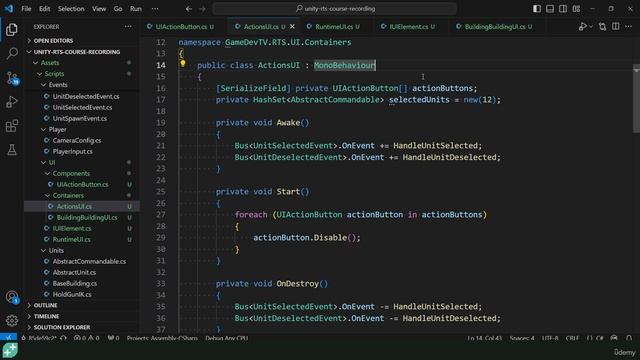Open the Explorer view in activity bar
This screenshot has height=360, width=640.
[12, 29]
